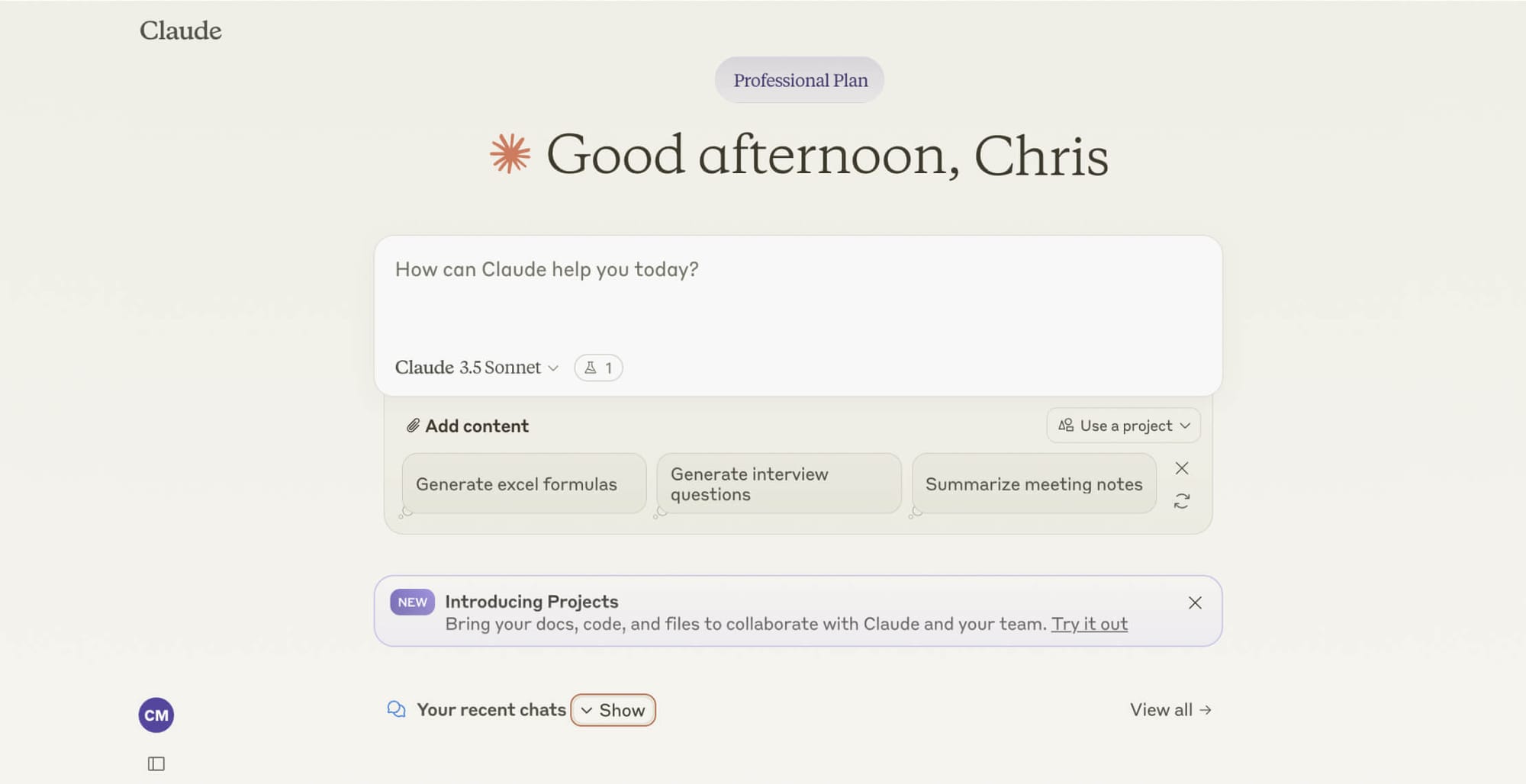Select the flask experiments icon showing 1
The height and width of the screenshot is (784, 1526).
(x=598, y=368)
